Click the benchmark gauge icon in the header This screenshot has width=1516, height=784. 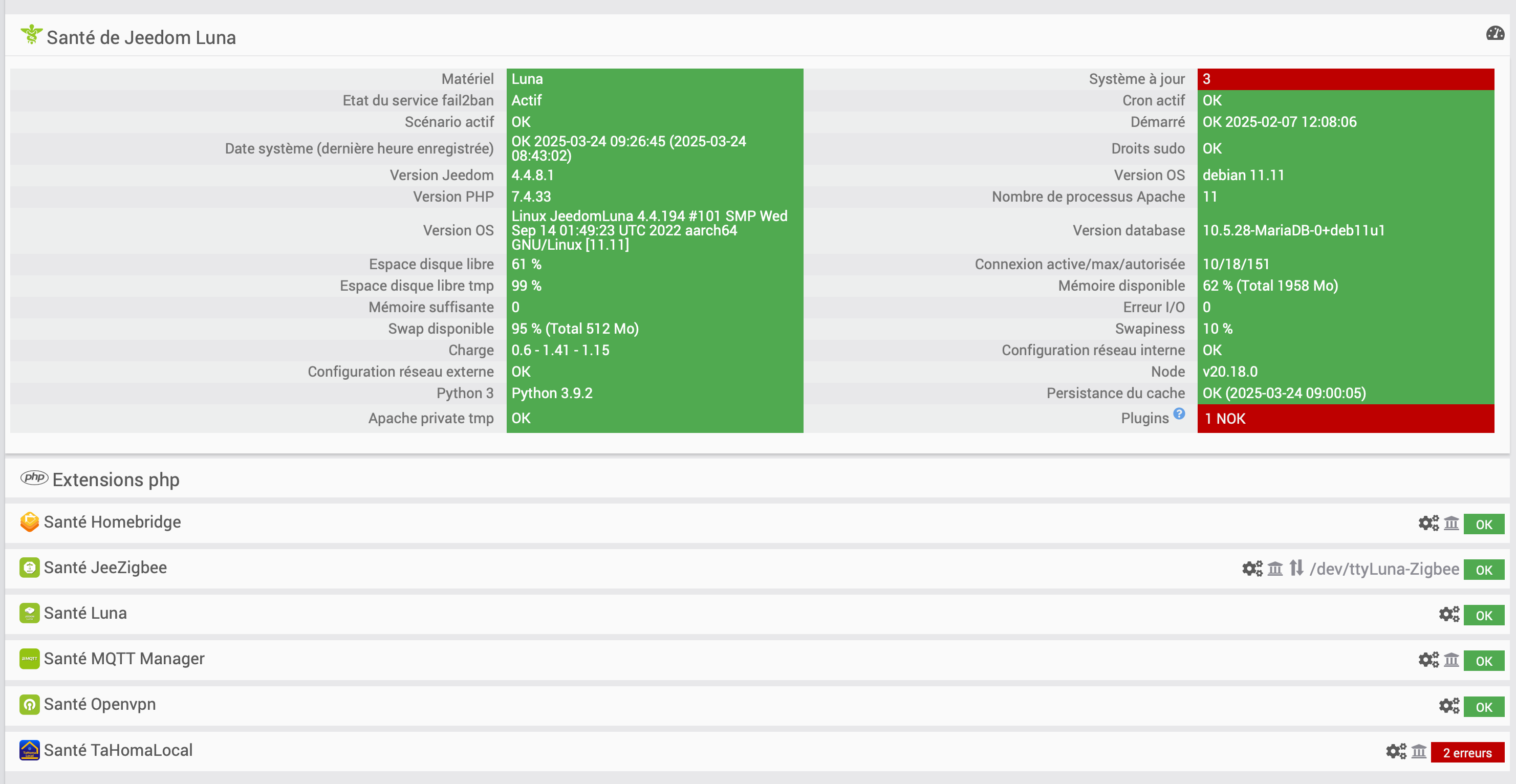1495,34
